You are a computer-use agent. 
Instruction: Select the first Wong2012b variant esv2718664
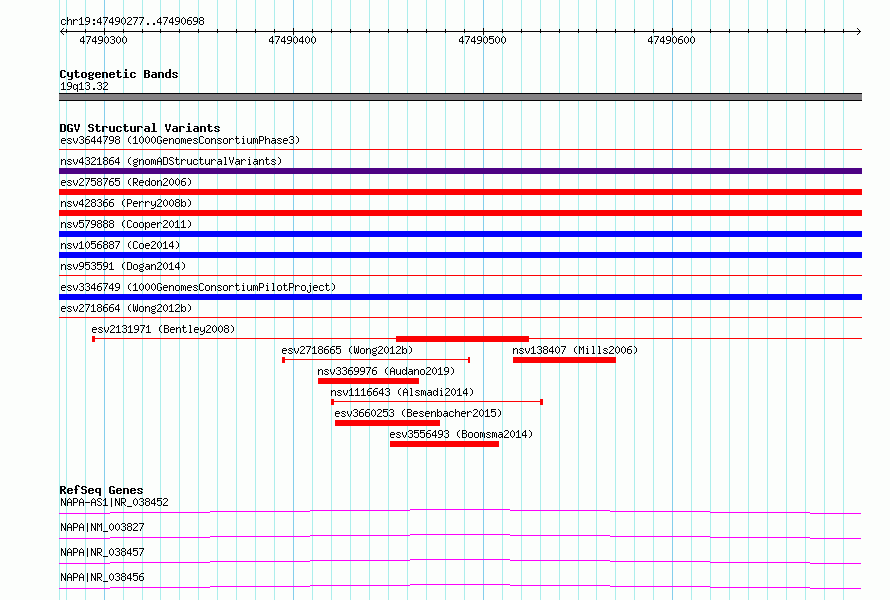click(126, 308)
